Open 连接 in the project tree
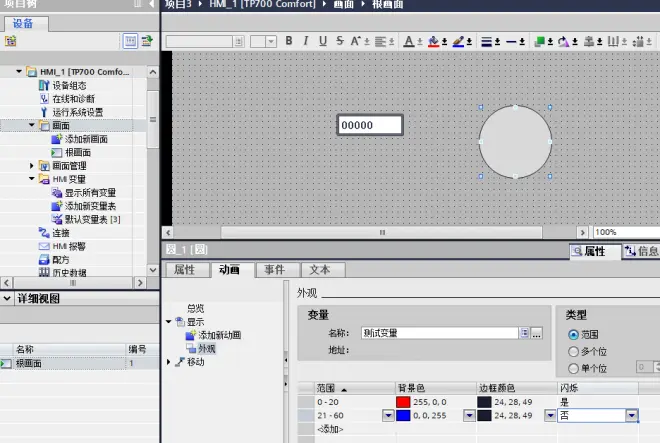 tap(61, 233)
